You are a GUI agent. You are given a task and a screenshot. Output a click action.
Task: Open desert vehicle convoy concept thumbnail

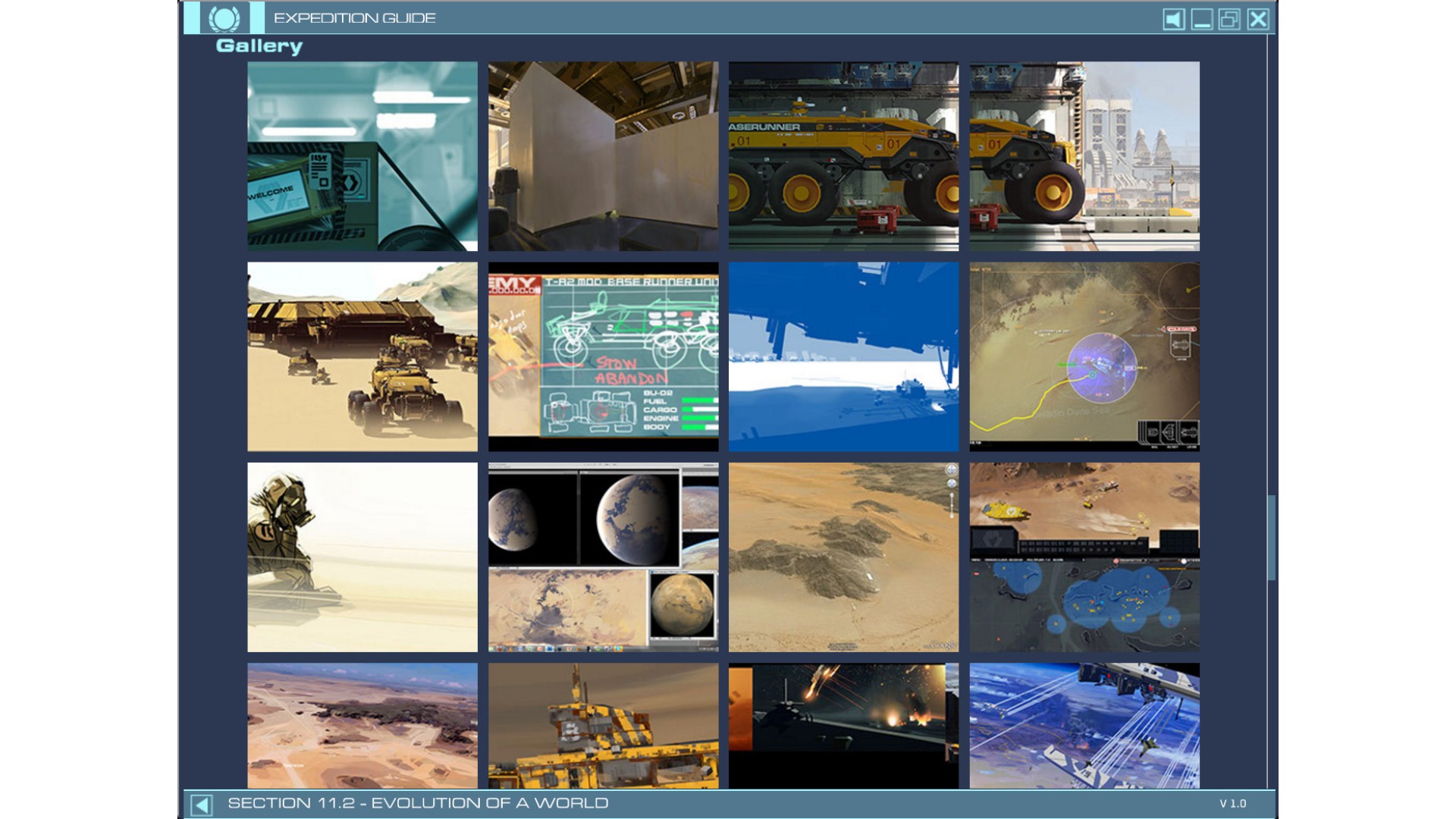[x=362, y=356]
